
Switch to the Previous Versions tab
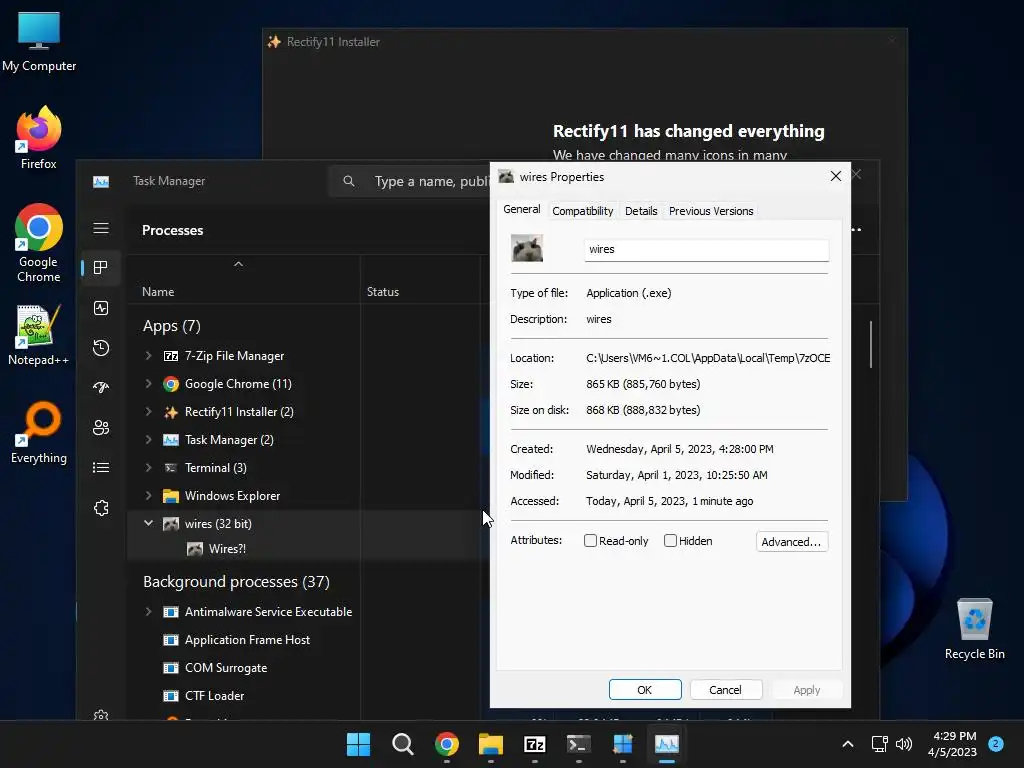pyautogui.click(x=711, y=211)
